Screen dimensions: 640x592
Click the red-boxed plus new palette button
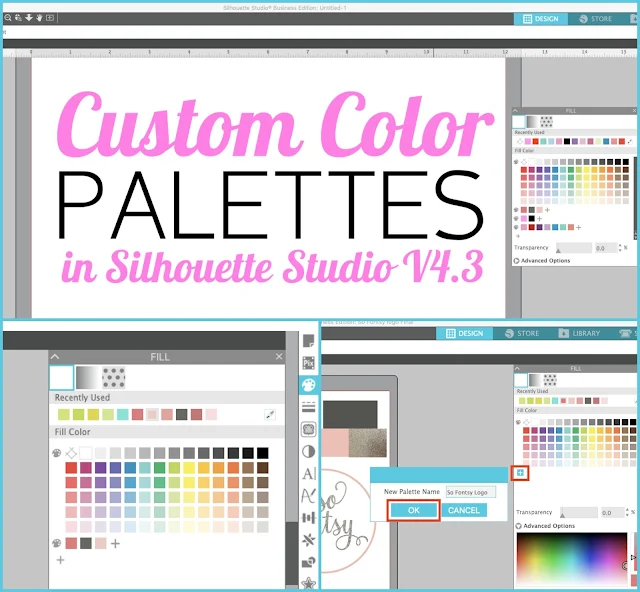(520, 473)
